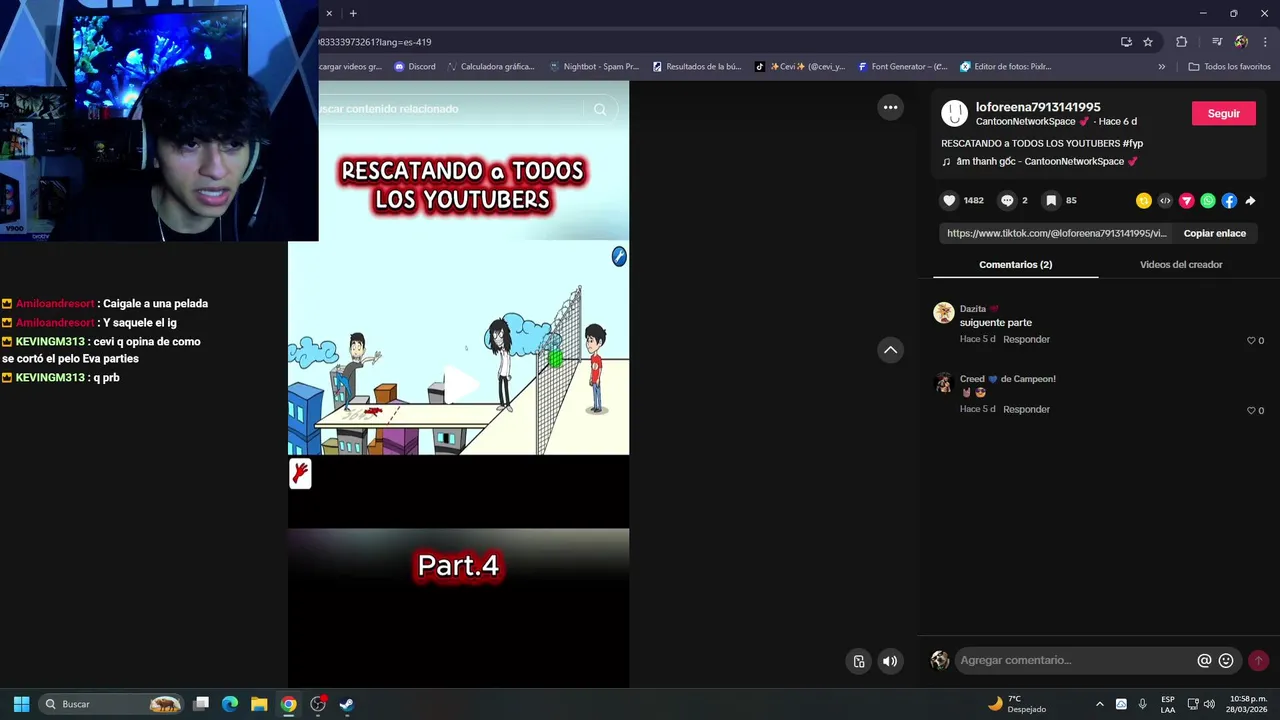The height and width of the screenshot is (720, 1280).
Task: Reply to Dazita's comment with Responder
Action: point(1026,339)
